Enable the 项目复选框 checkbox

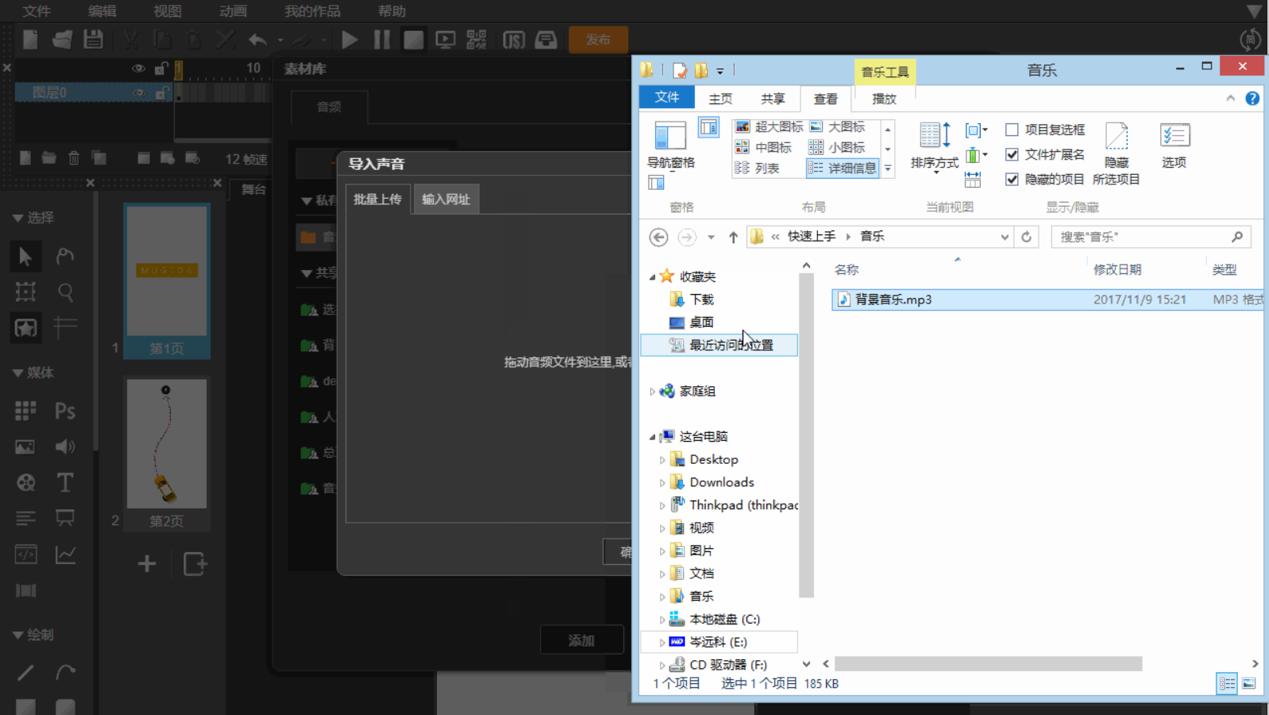1012,130
